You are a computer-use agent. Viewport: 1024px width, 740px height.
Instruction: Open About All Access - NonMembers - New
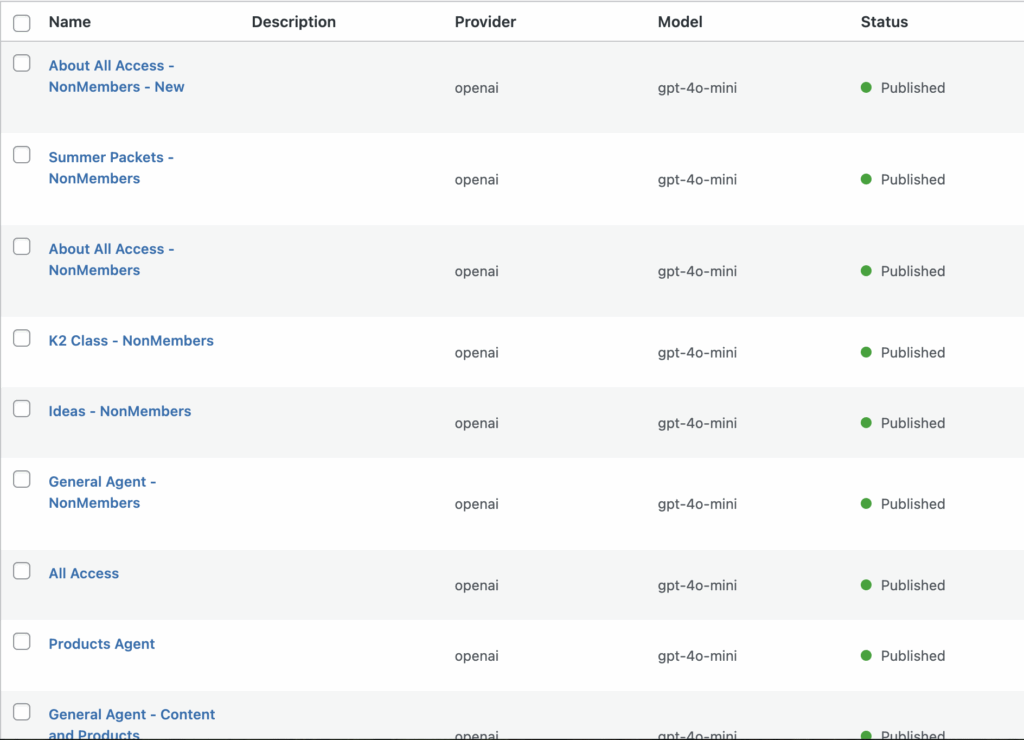116,76
